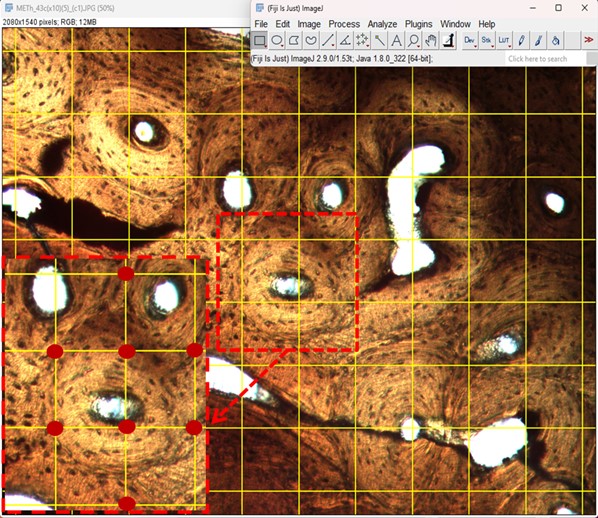Open the Window menu

[x=455, y=24]
